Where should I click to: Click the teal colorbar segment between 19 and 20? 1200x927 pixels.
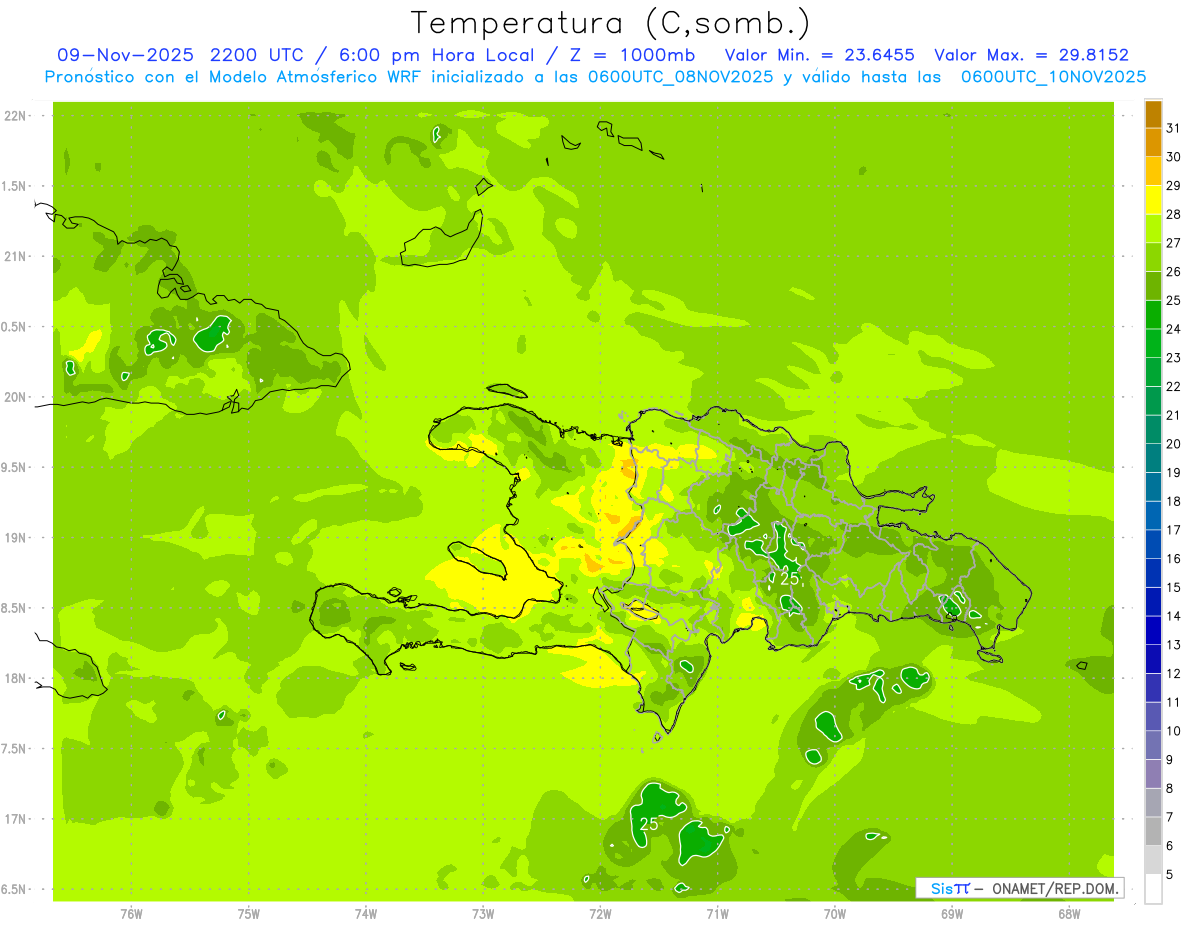pos(1153,458)
